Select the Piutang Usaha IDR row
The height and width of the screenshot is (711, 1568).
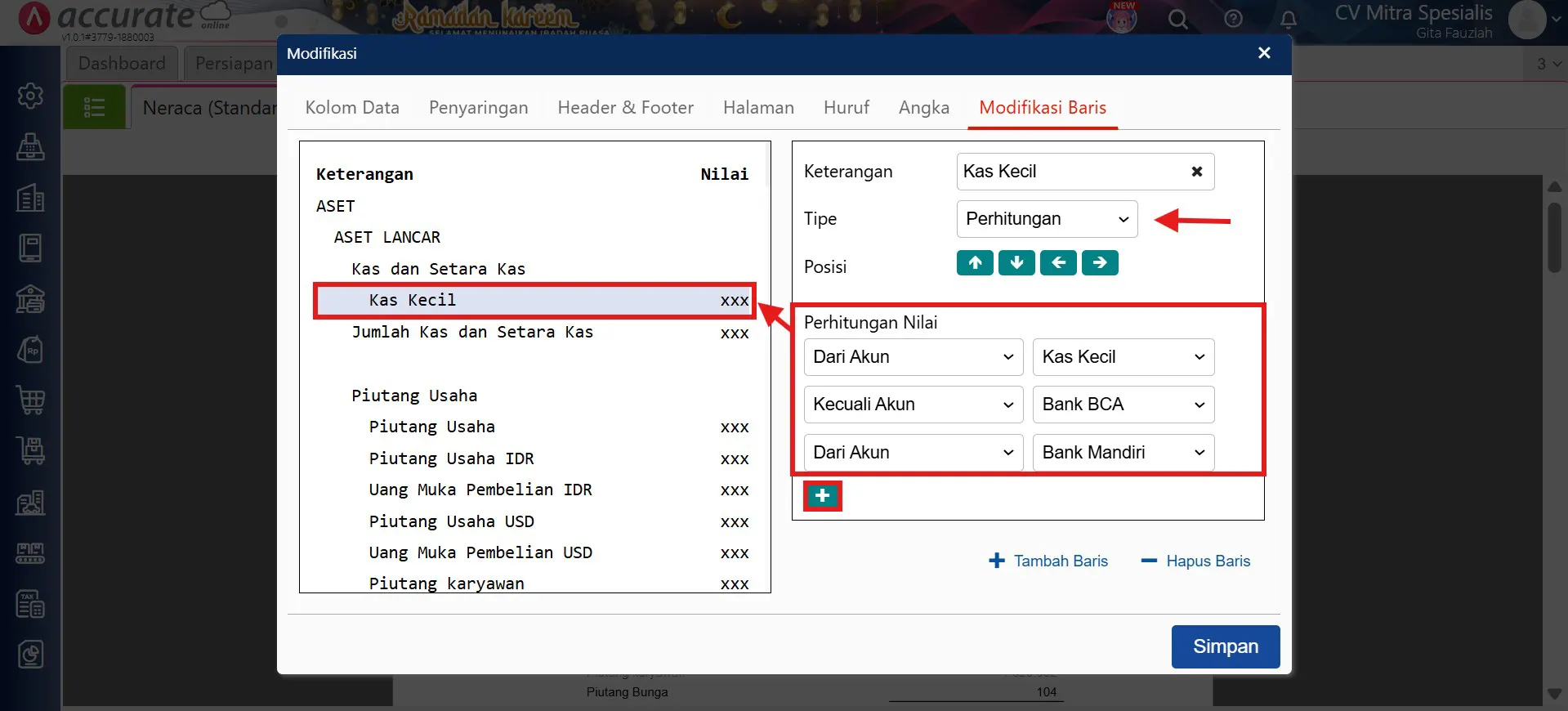point(451,458)
